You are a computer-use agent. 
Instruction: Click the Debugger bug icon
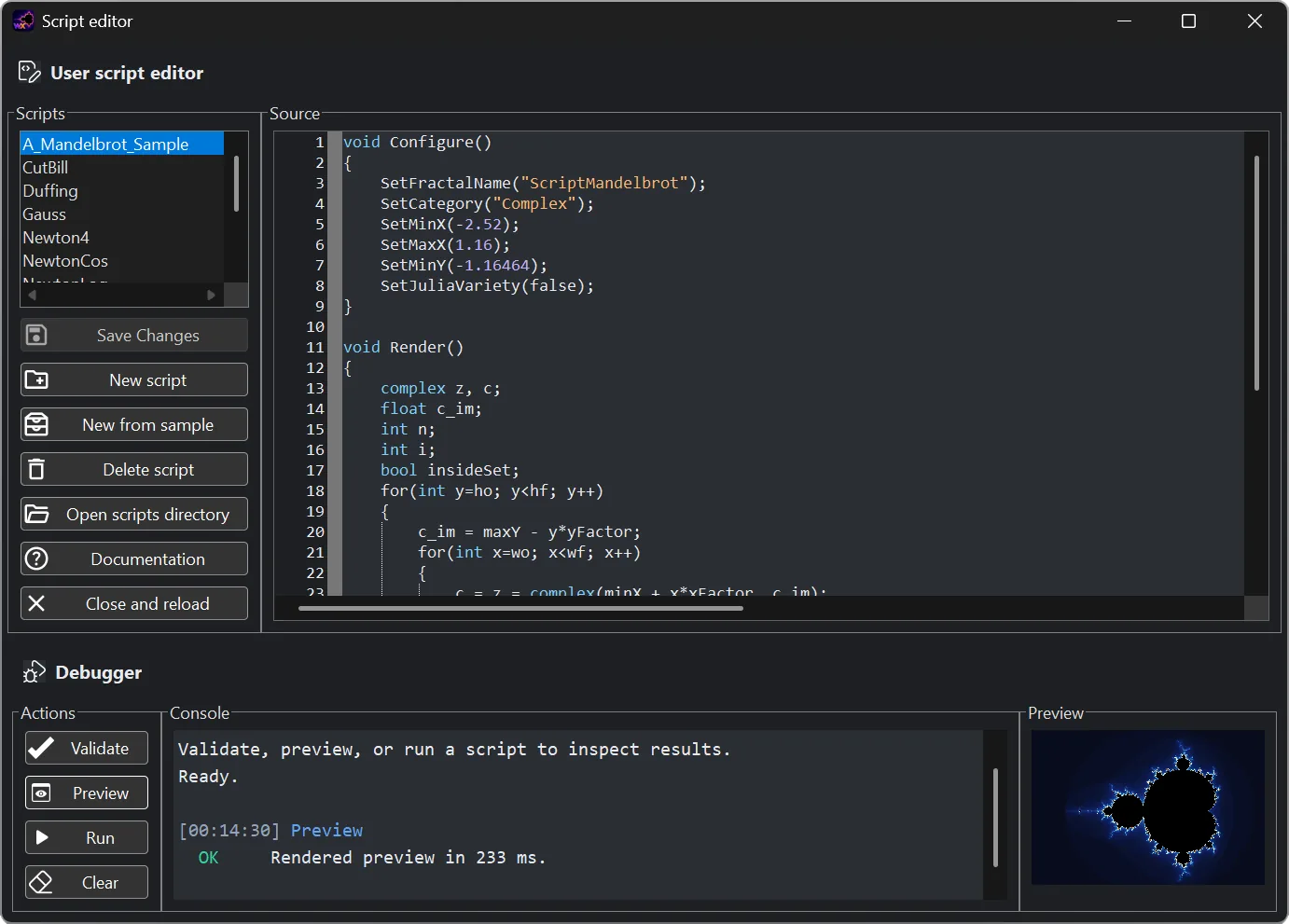pos(34,672)
